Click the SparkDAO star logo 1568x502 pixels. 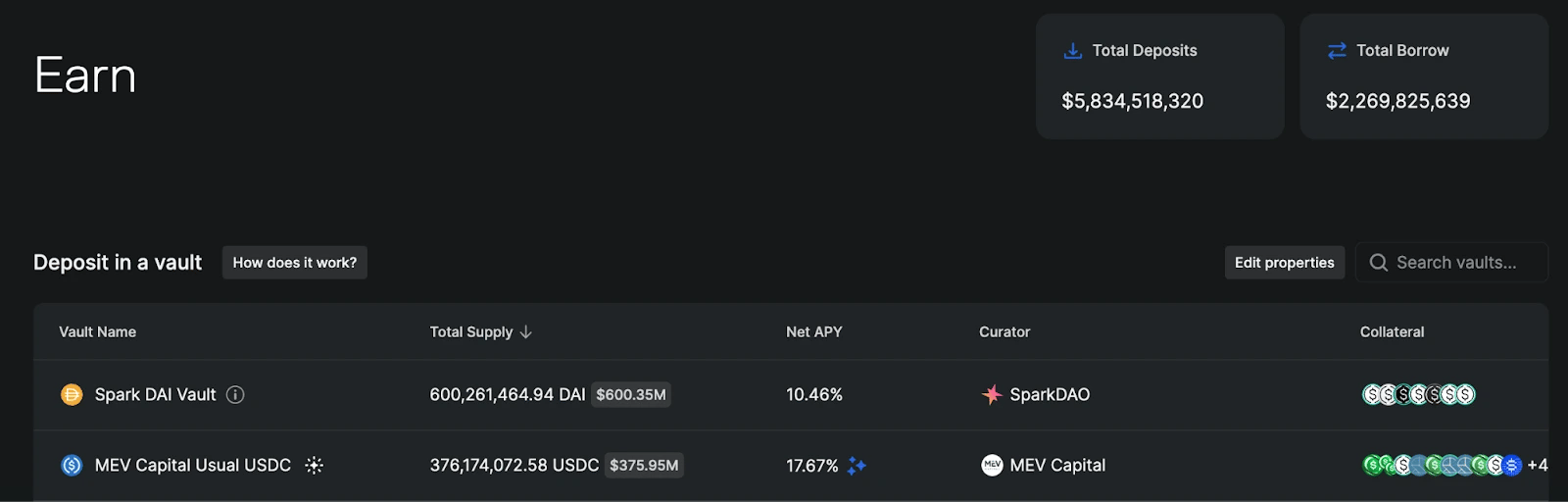[992, 395]
